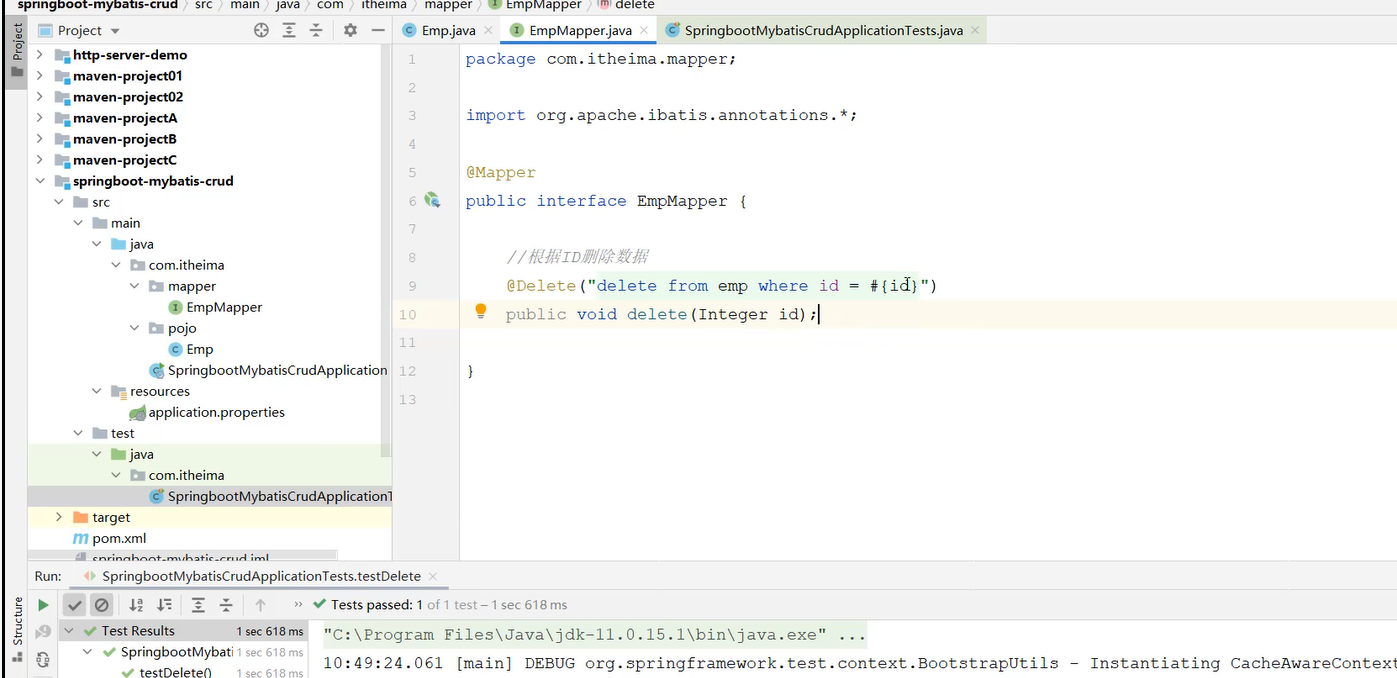The height and width of the screenshot is (678, 1397).
Task: Collapse all test results
Action: click(226, 605)
